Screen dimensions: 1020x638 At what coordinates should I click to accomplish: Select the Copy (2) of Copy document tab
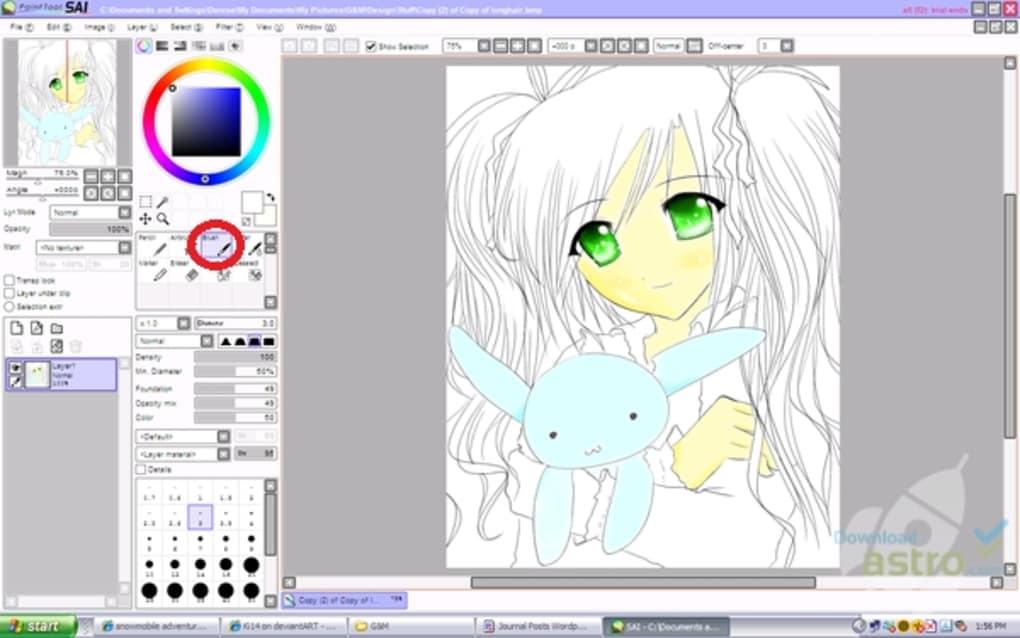click(344, 600)
